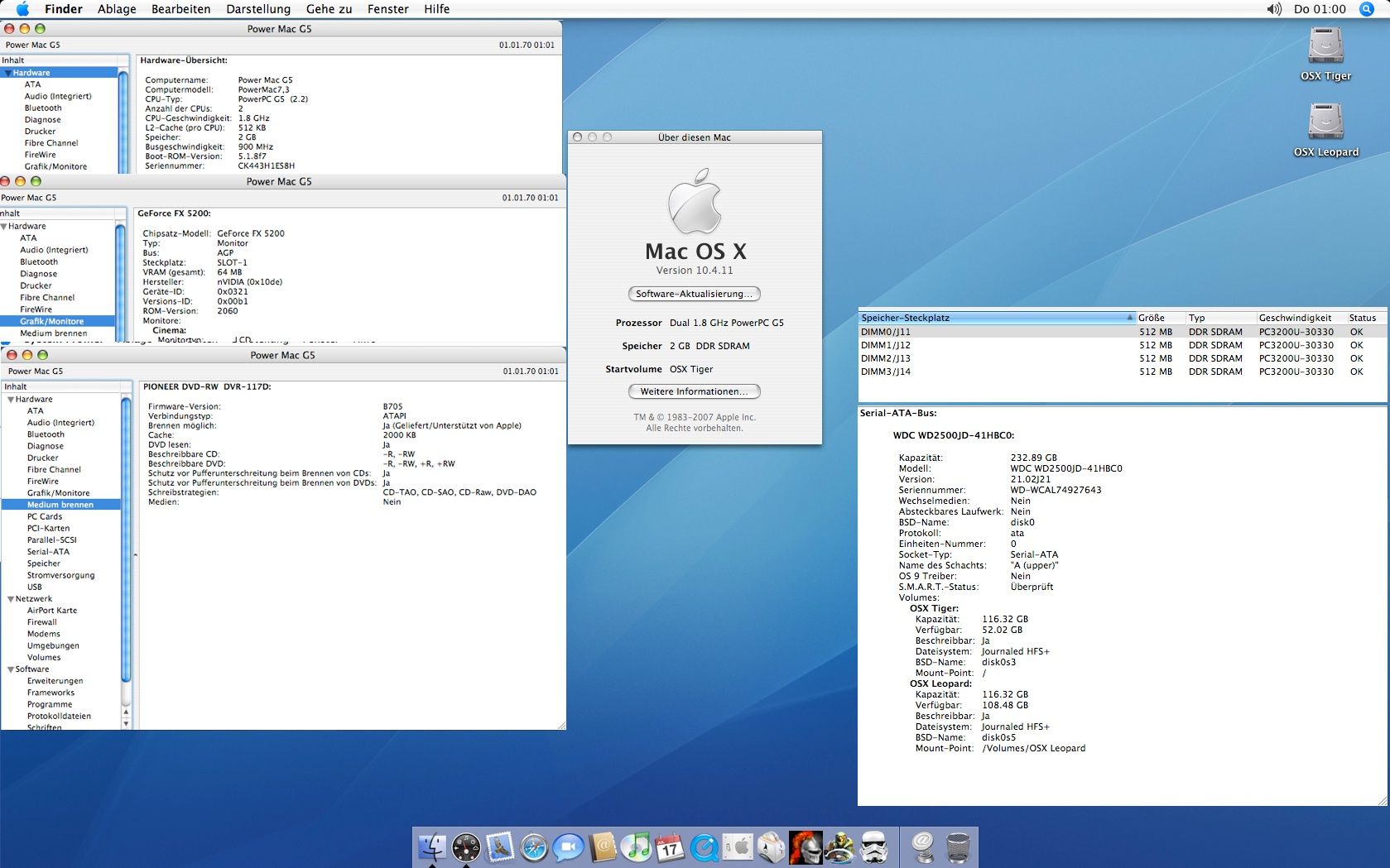Open the Gehe zu menu
The image size is (1390, 868).
tap(329, 9)
